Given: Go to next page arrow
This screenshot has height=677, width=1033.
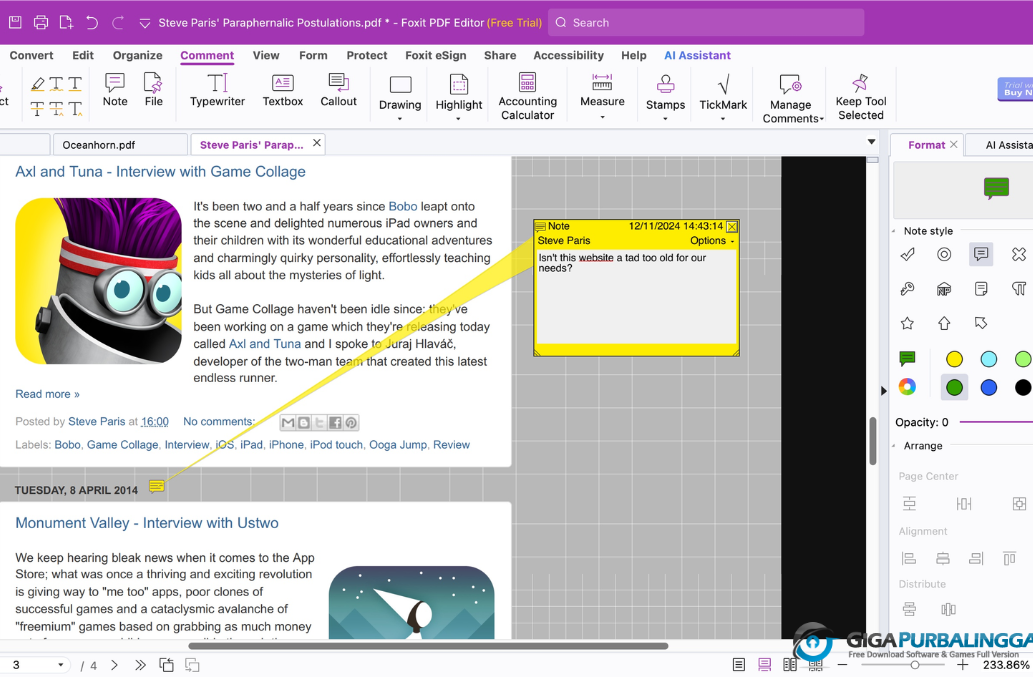Looking at the screenshot, I should point(114,665).
